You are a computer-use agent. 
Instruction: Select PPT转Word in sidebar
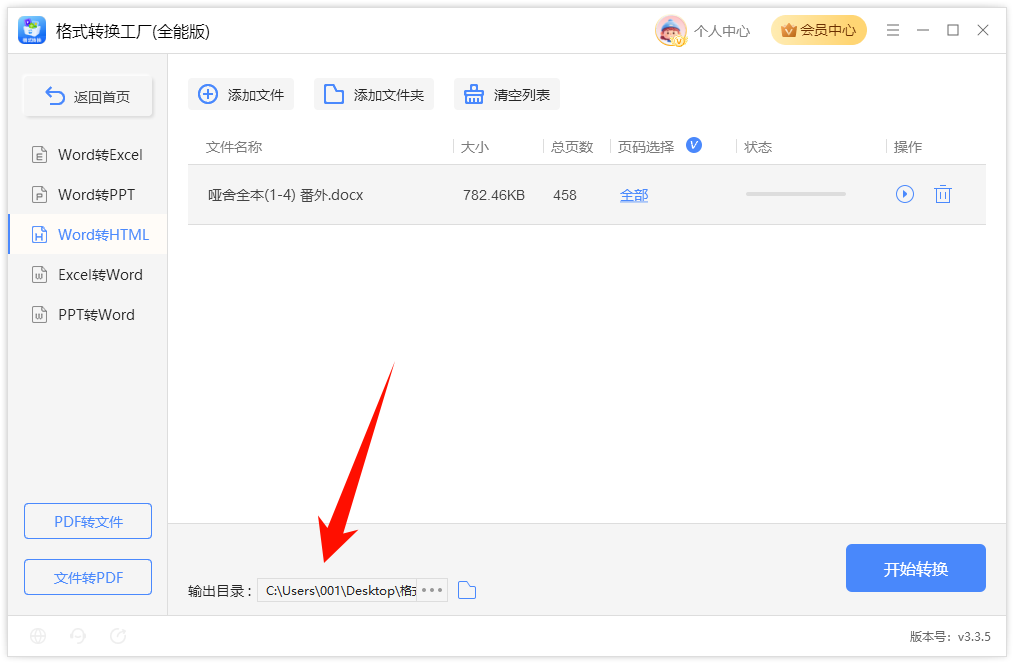(87, 315)
